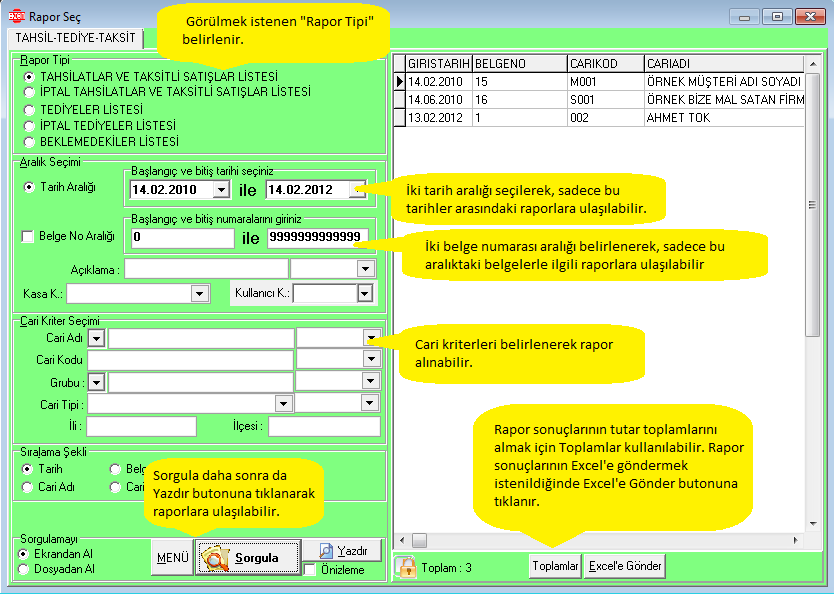Click the application icon in title bar

pos(16,16)
